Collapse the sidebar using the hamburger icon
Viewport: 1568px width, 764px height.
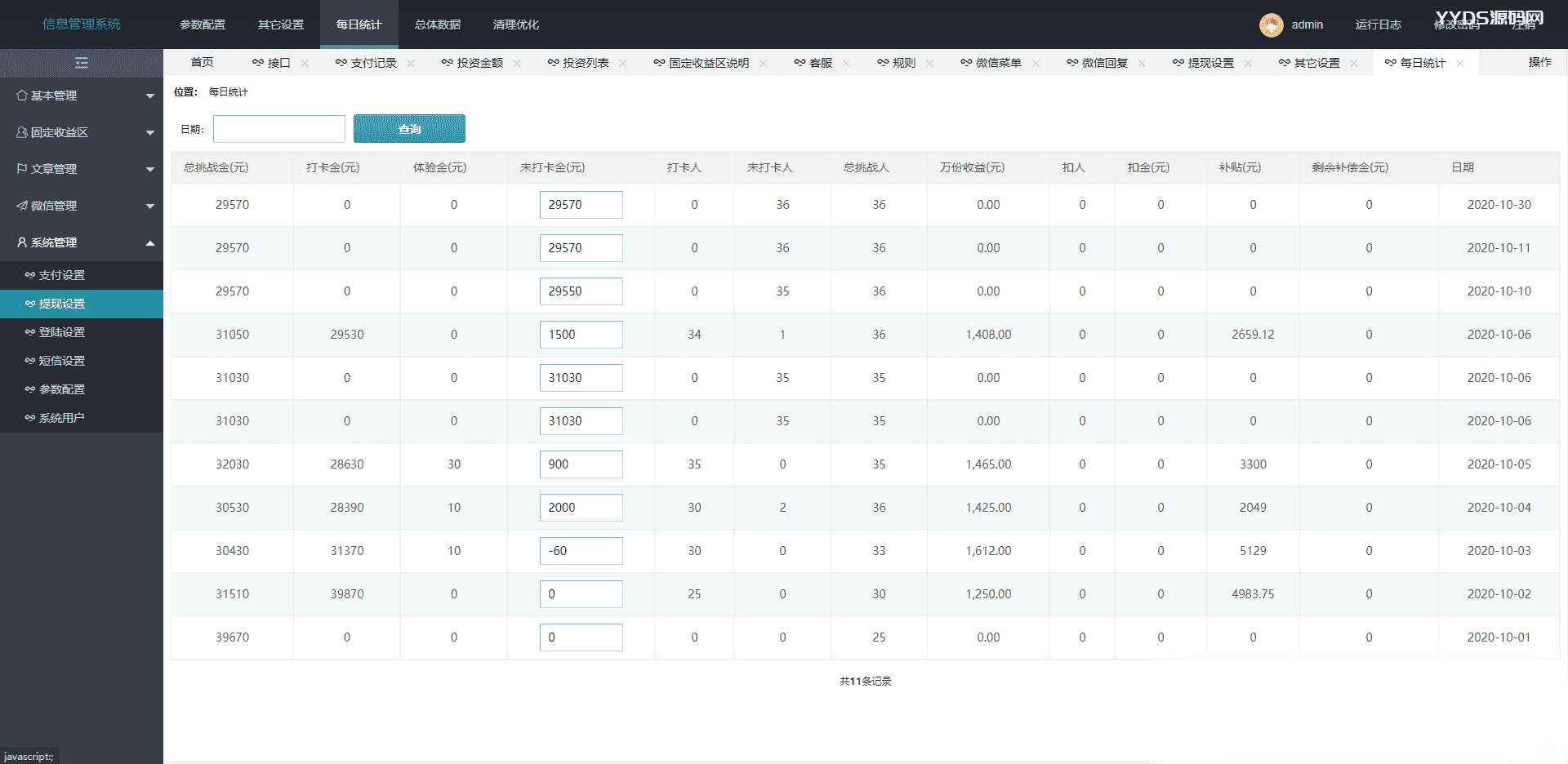pos(81,63)
